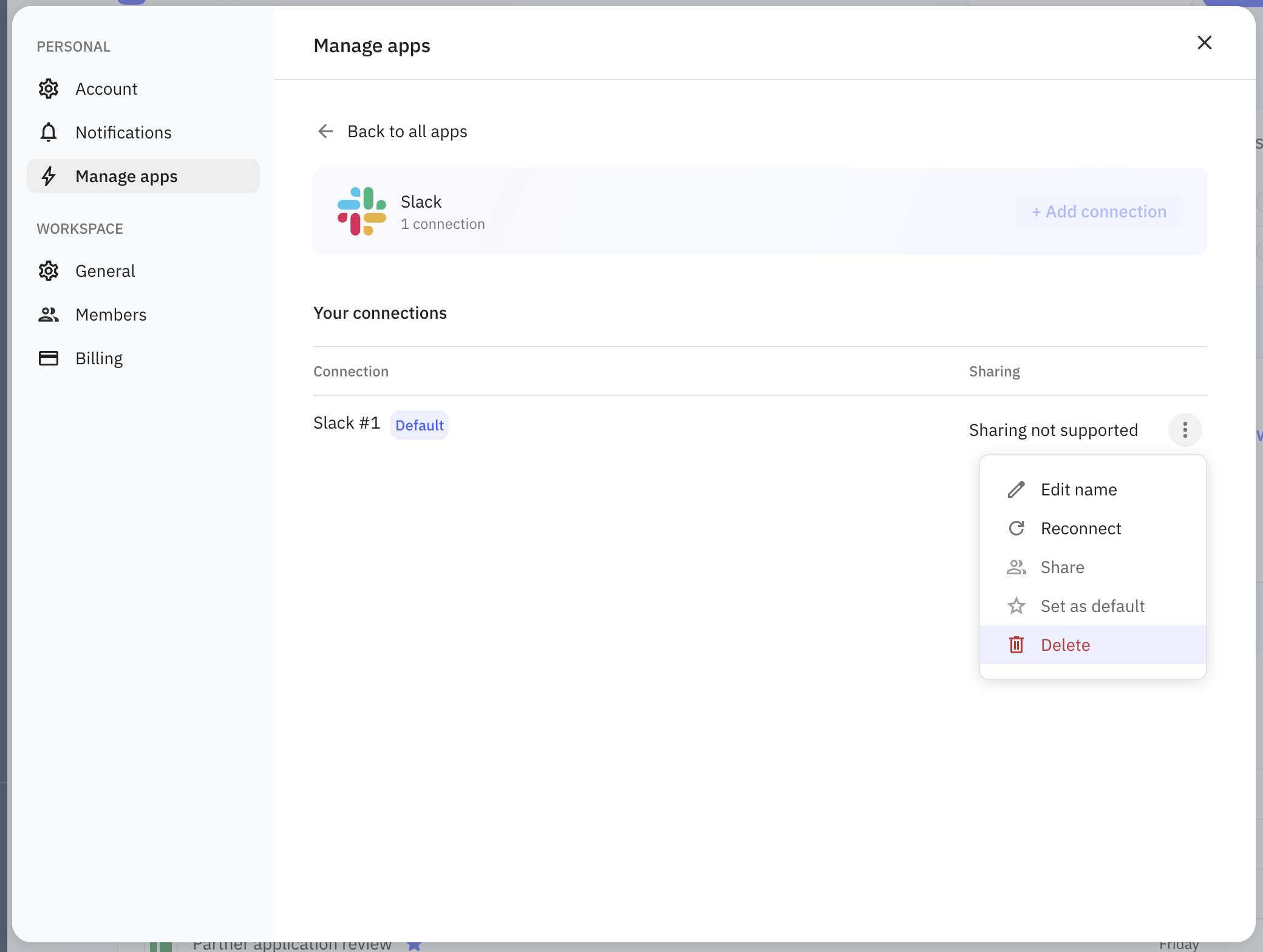
Task: Click the back arrow to all apps
Action: (325, 131)
